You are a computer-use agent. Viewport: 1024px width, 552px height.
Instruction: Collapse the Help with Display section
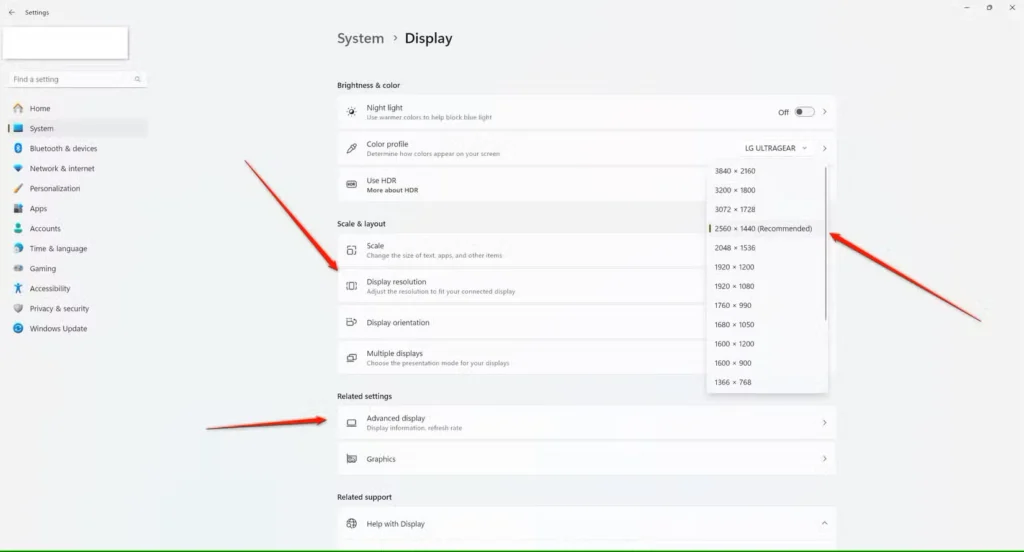[825, 523]
